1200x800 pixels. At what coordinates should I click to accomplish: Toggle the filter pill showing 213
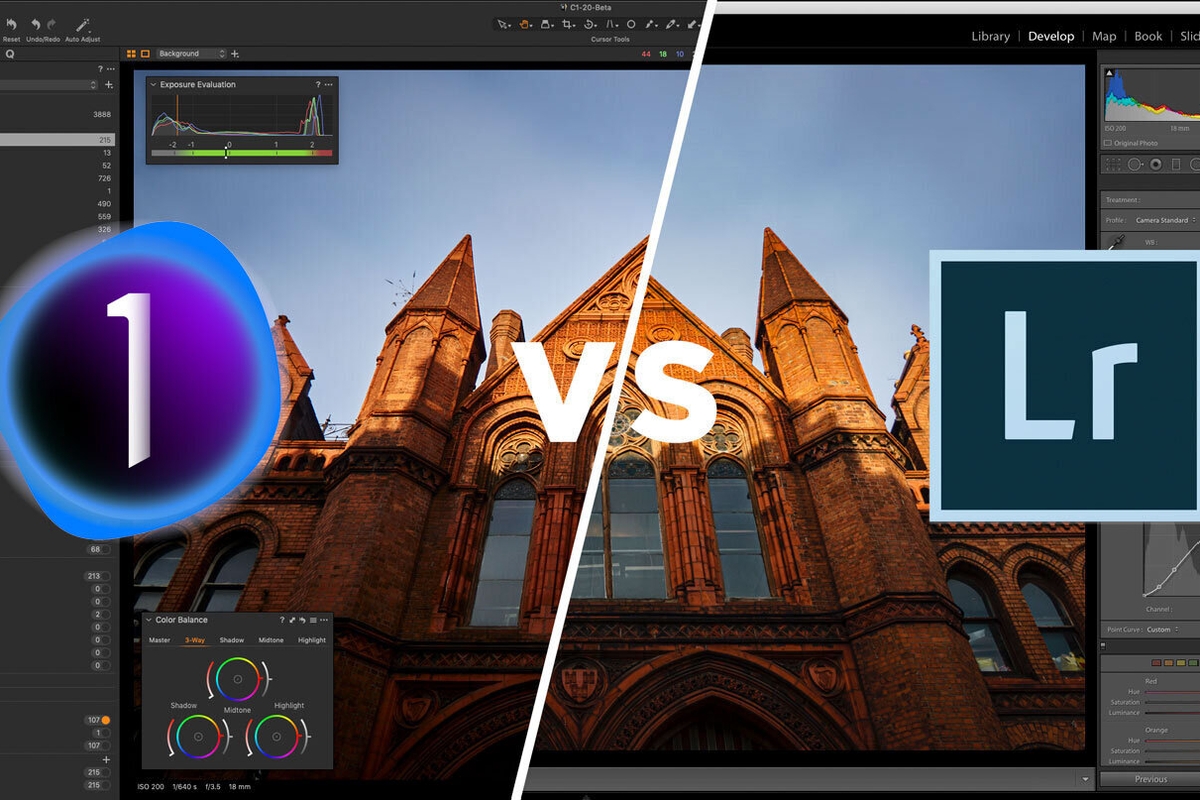coord(97,576)
